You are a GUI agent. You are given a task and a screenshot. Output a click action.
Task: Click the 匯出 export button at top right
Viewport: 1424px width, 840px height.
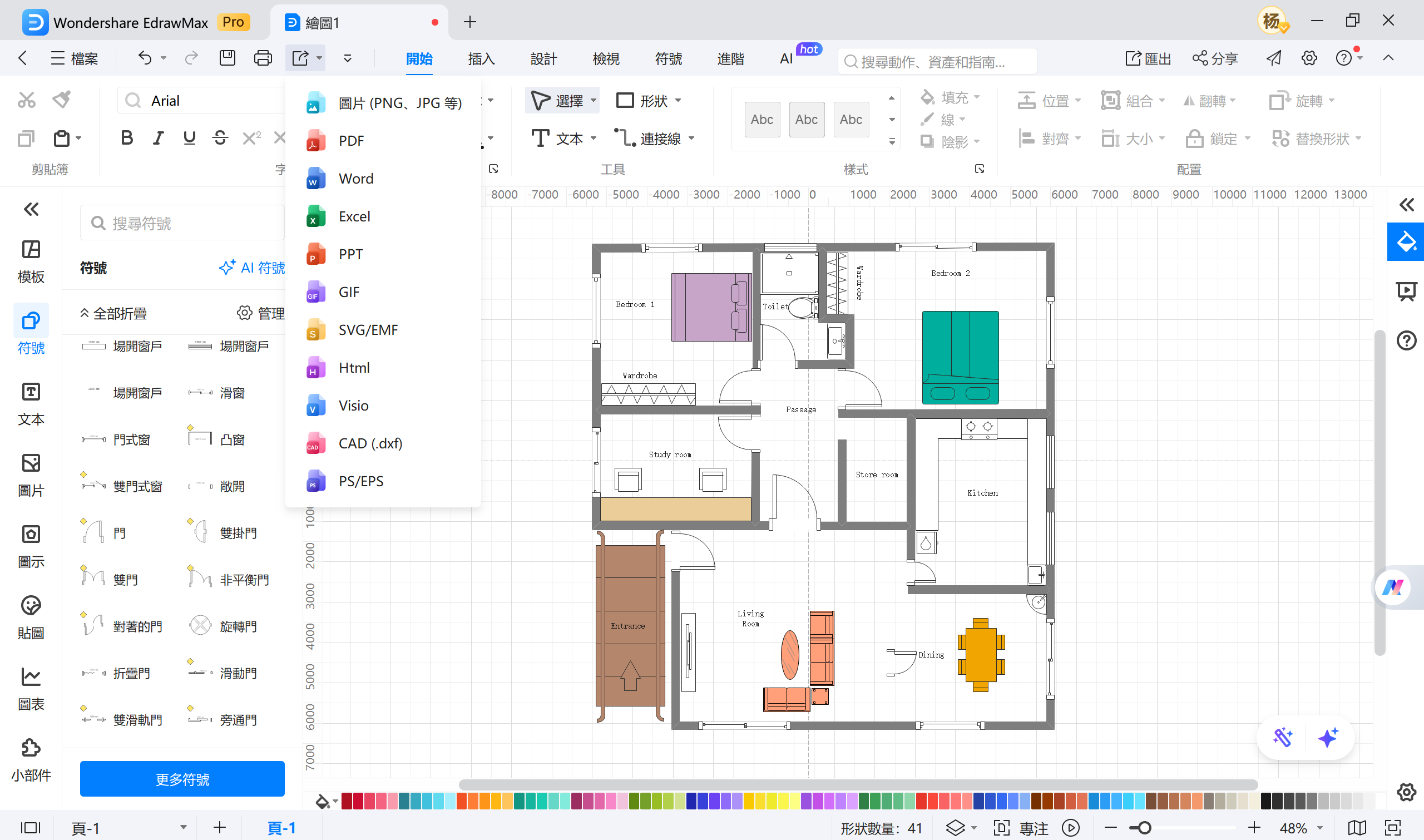[x=1147, y=58]
